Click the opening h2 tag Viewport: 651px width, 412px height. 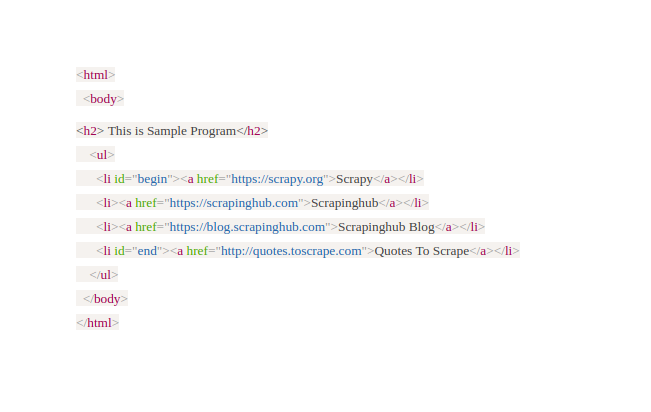pyautogui.click(x=90, y=131)
